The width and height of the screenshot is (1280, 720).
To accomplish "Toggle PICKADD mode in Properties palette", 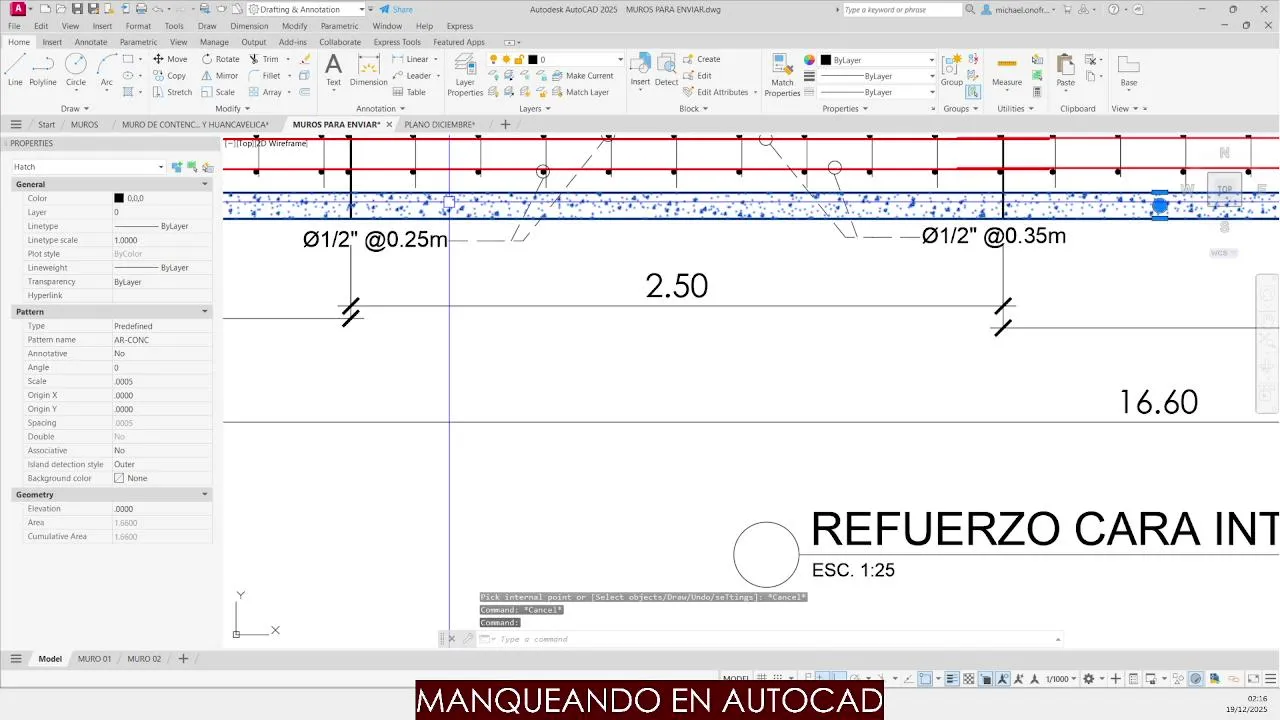I will click(177, 167).
